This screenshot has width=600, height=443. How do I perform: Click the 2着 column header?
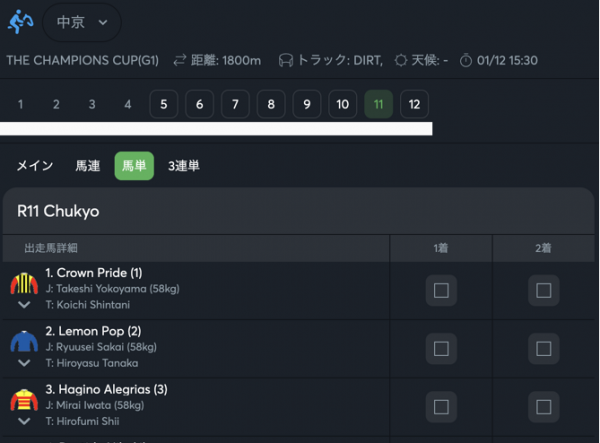(x=543, y=248)
